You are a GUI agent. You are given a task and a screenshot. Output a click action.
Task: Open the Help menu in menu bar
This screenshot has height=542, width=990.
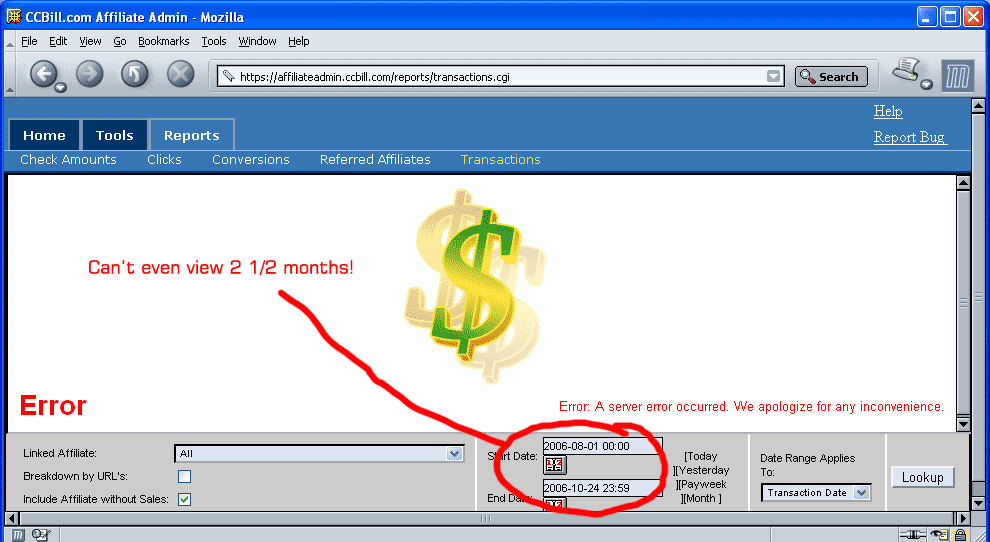(299, 41)
